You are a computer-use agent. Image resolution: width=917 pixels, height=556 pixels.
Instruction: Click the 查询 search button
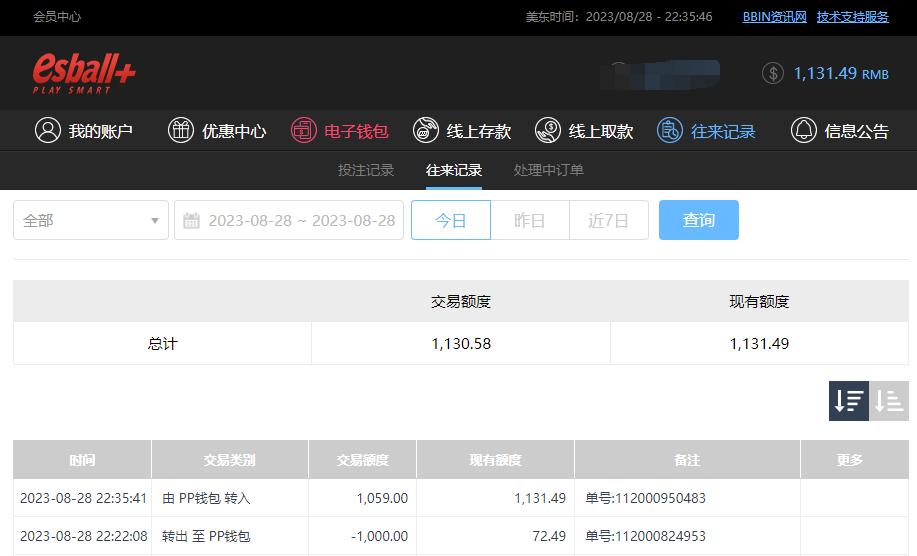699,220
